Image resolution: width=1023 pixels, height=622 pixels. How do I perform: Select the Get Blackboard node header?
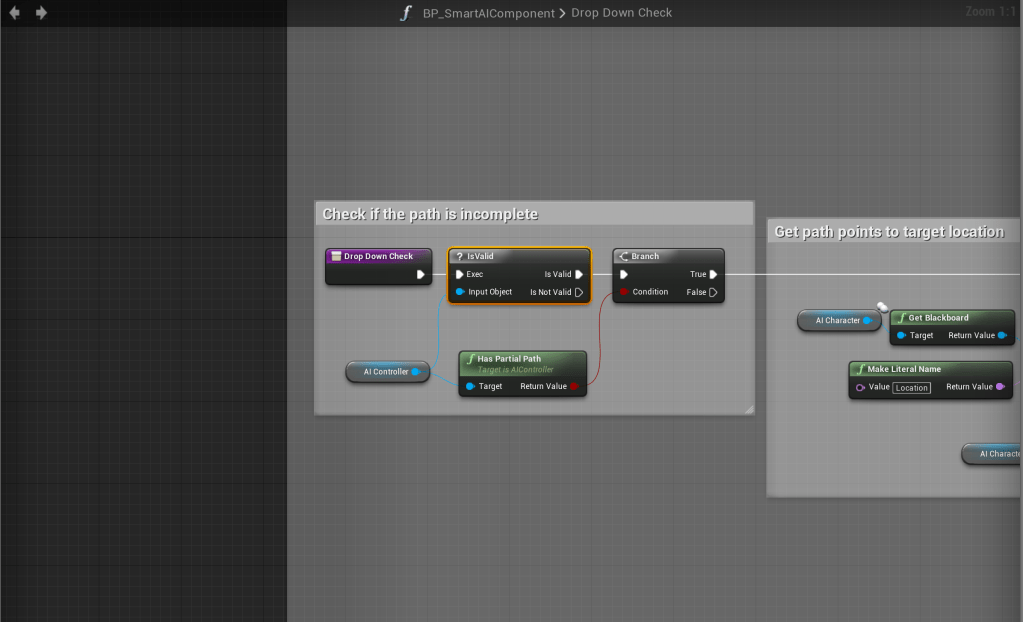click(952, 318)
